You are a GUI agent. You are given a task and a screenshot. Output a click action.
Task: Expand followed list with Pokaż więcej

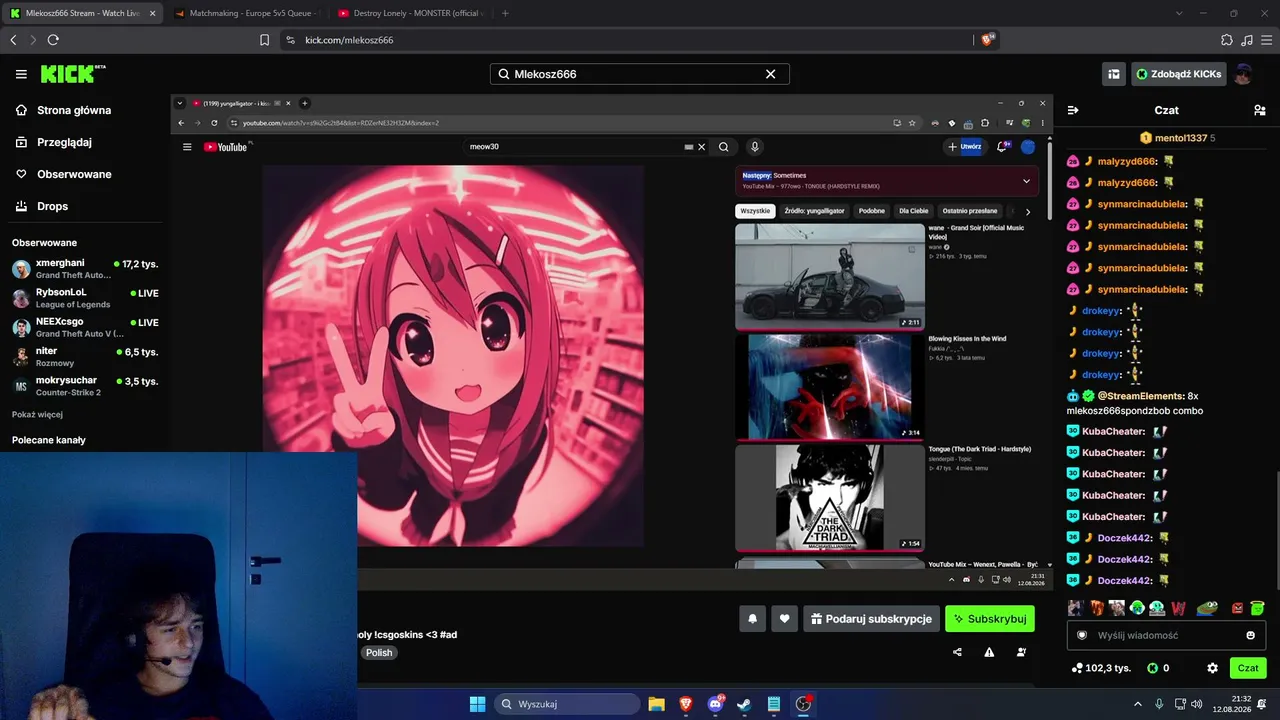click(37, 414)
